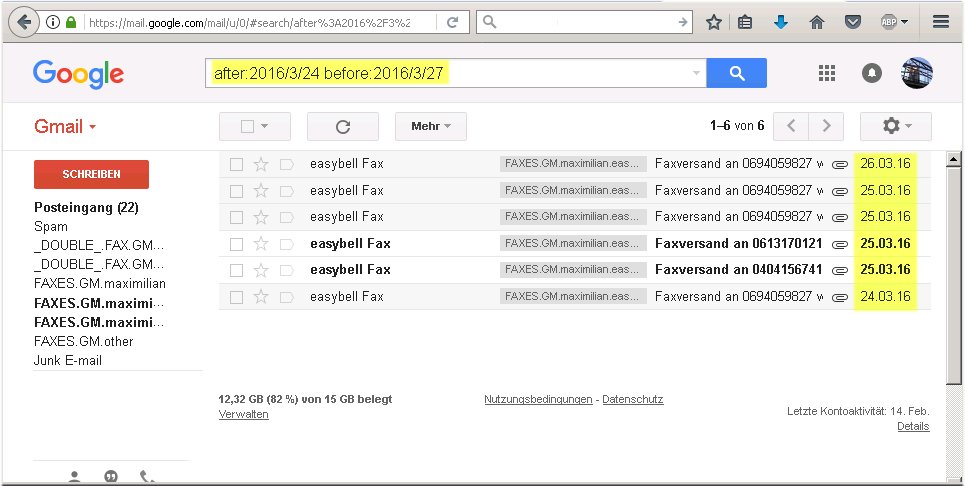This screenshot has height=486, width=965.
Task: Select checkbox of Faxversand an 0613170121 email
Action: click(x=236, y=244)
